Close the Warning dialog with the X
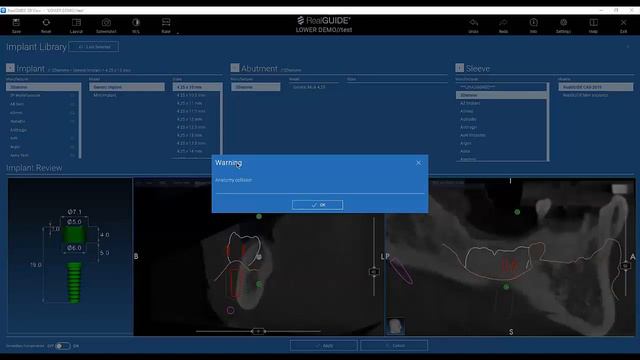The width and height of the screenshot is (640, 360). coord(418,163)
